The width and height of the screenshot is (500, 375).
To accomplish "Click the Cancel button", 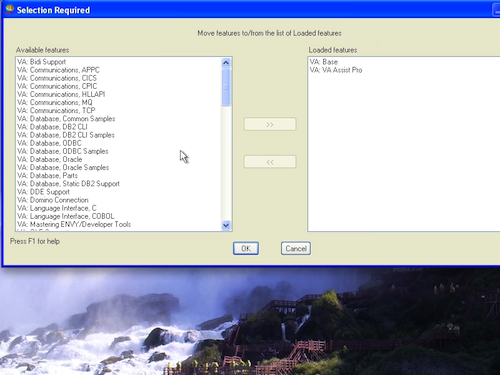I will point(296,248).
